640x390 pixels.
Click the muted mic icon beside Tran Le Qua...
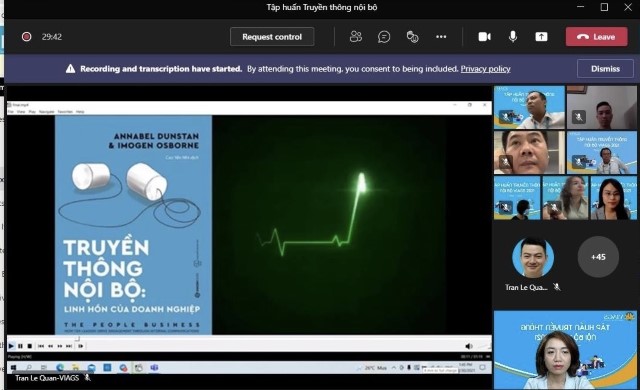tap(557, 287)
